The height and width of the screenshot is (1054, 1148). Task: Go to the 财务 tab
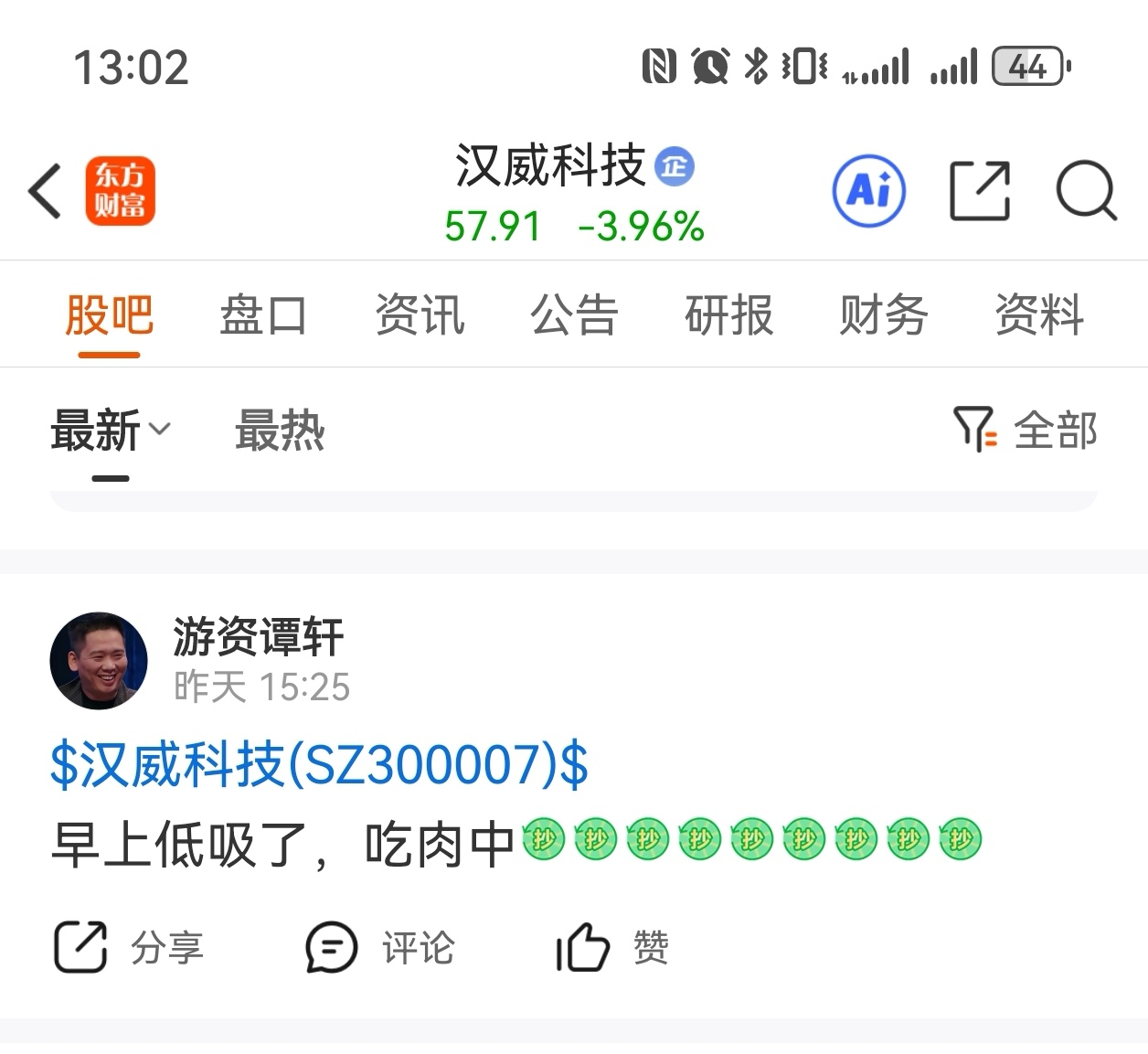[x=884, y=315]
